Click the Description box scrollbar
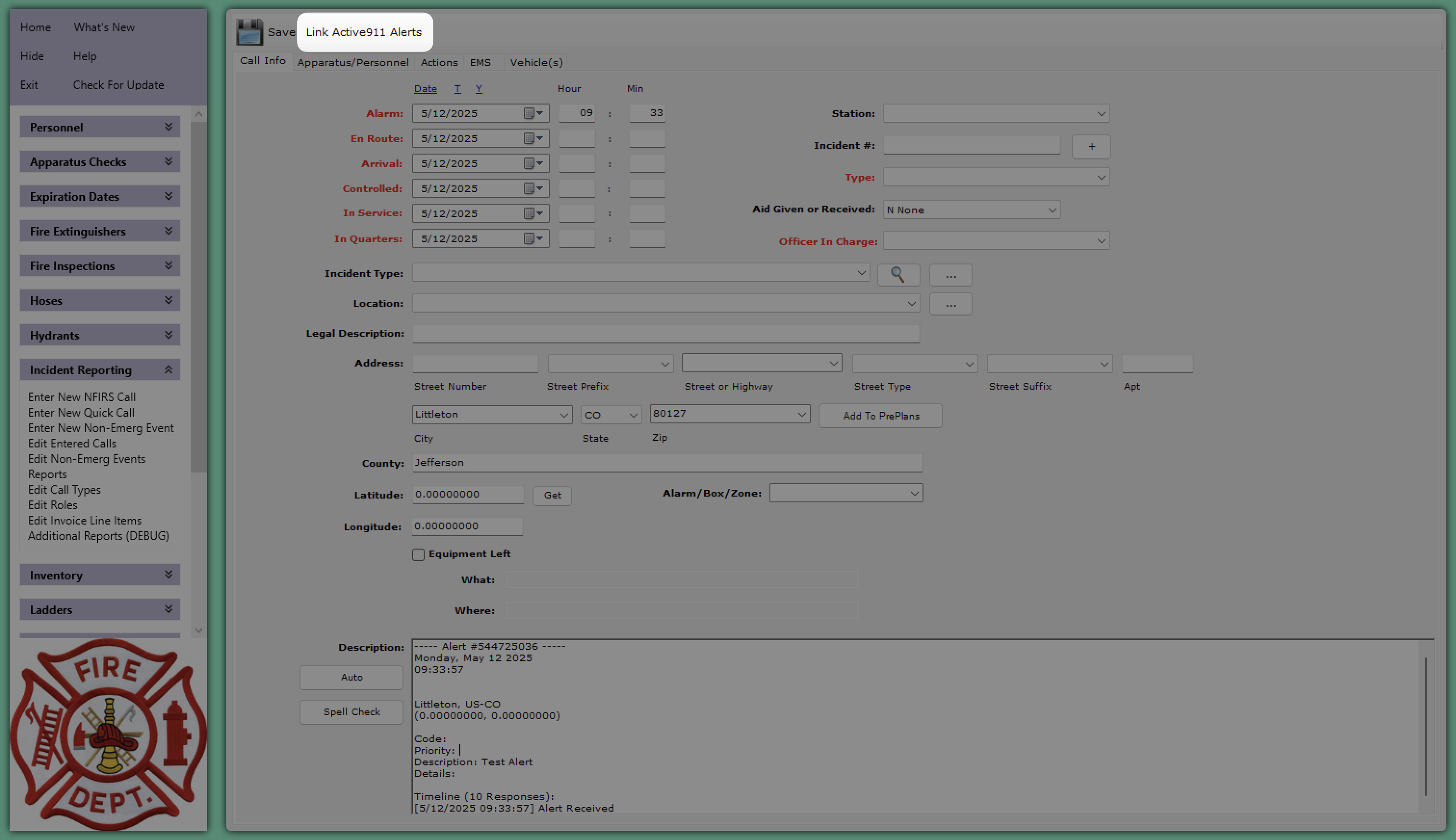Screen dimensions: 1456x840 (1426, 727)
